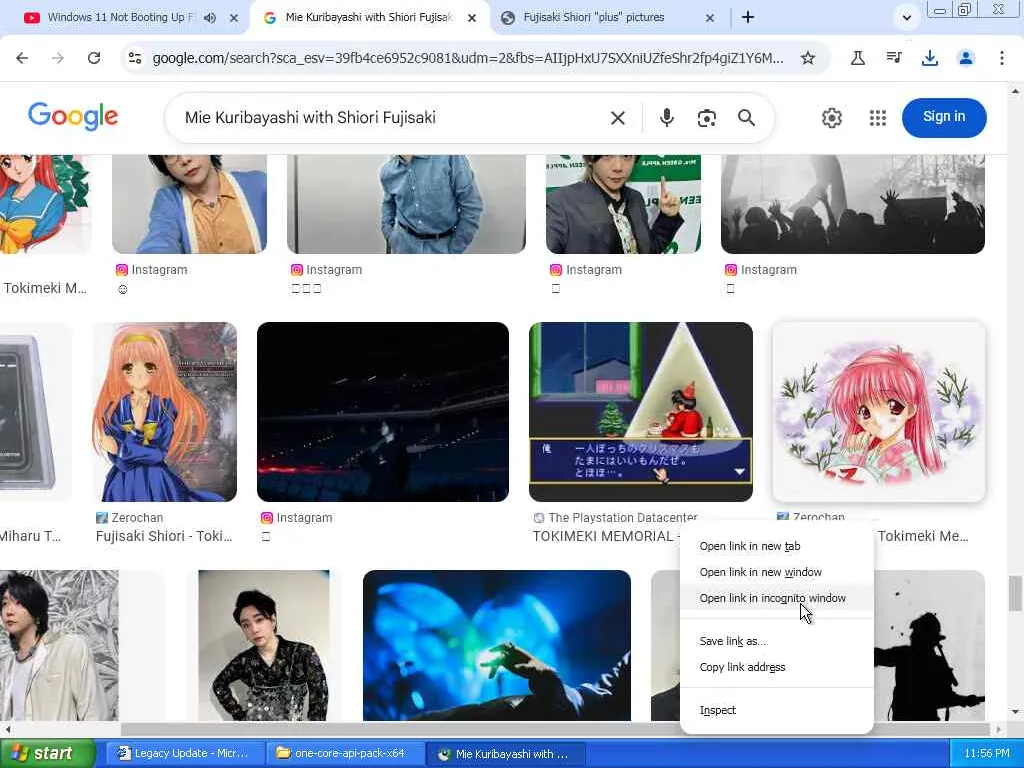The image size is (1024, 768).
Task: Go back to the previous page
Action: [22, 58]
